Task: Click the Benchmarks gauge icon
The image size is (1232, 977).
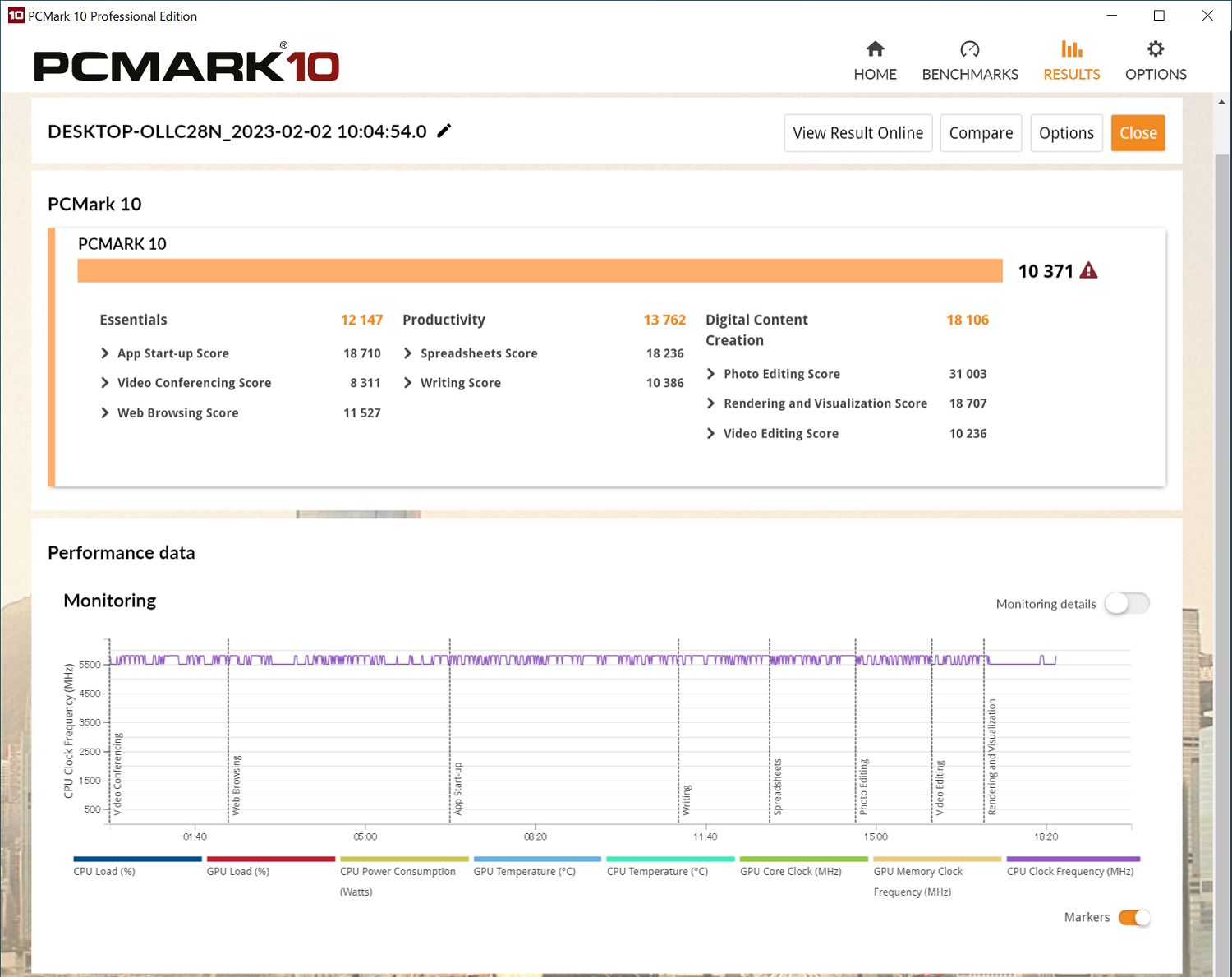Action: tap(970, 49)
